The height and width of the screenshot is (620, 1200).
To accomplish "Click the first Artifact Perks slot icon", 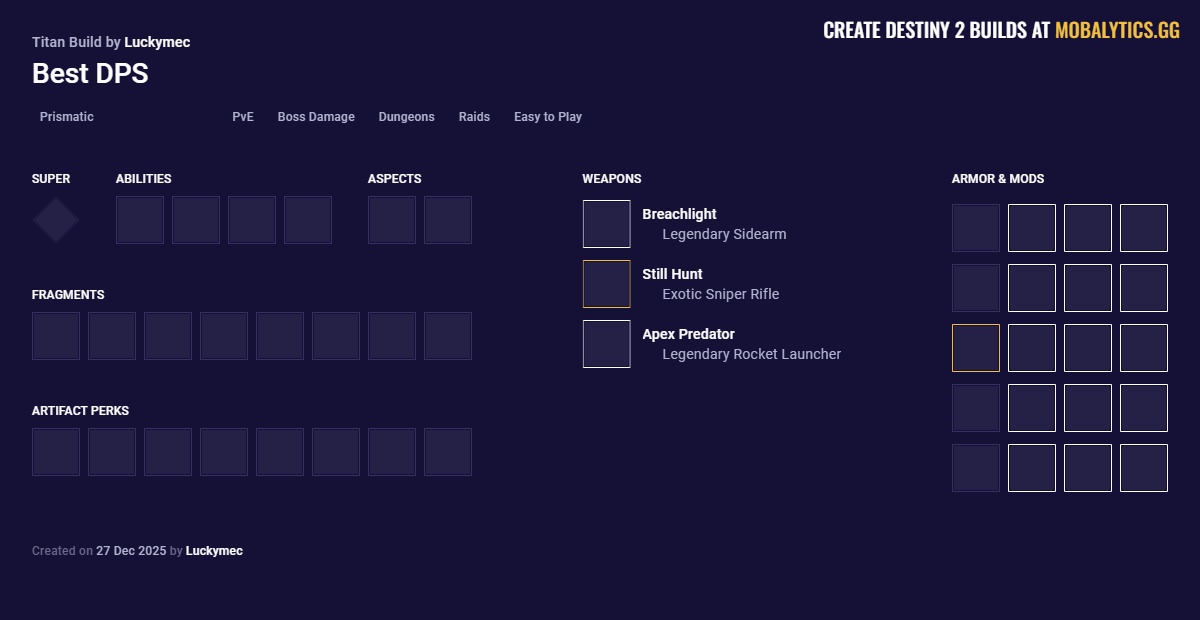I will point(56,452).
